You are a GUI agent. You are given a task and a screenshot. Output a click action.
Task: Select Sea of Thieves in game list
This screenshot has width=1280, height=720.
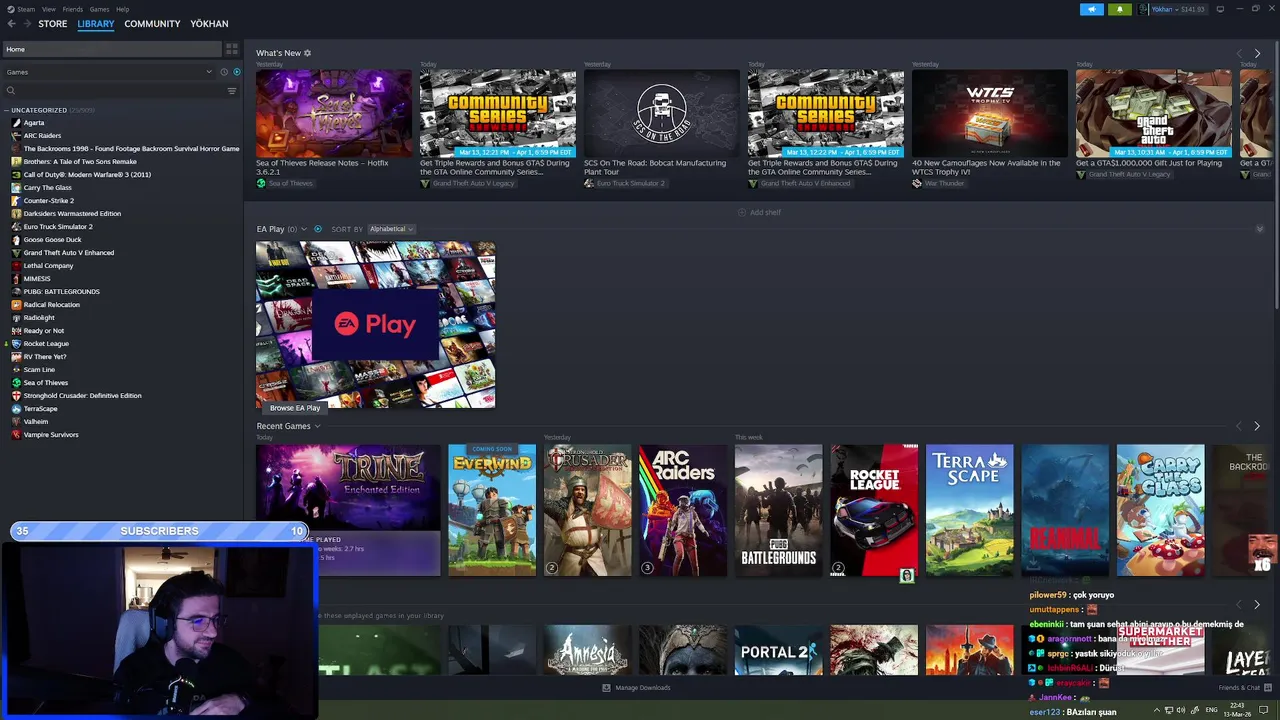[46, 382]
